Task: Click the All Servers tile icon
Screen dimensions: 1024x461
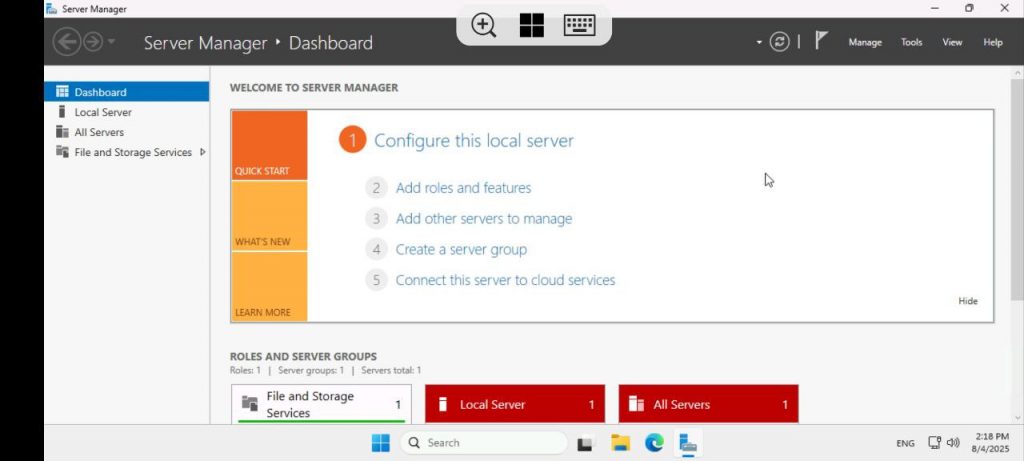Action: point(636,404)
